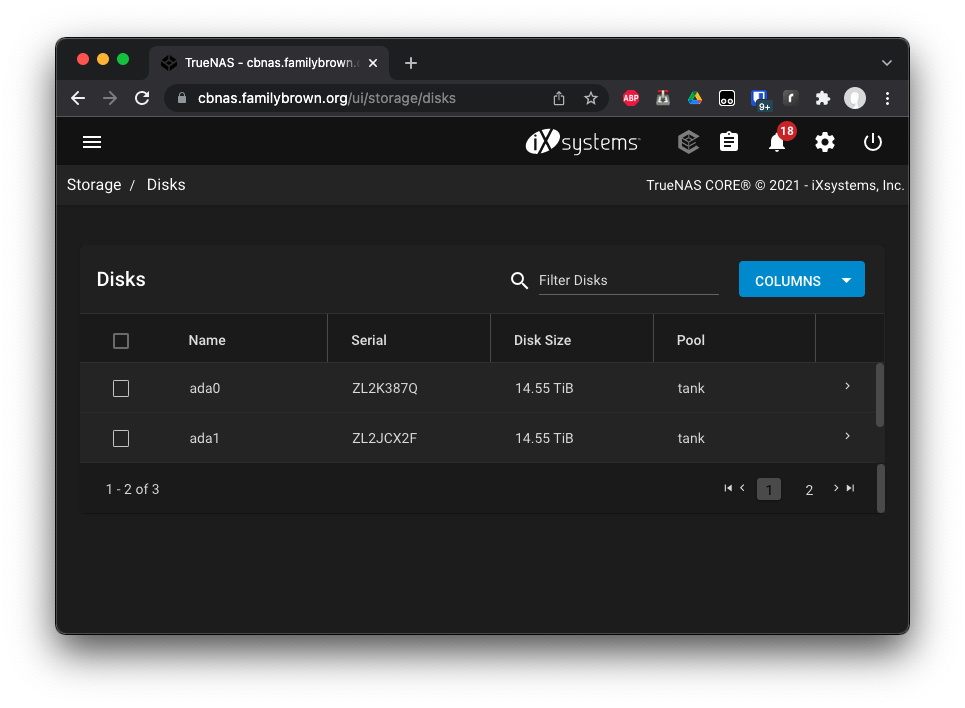The height and width of the screenshot is (708, 965).
Task: Go back with the browser back arrow
Action: click(78, 99)
